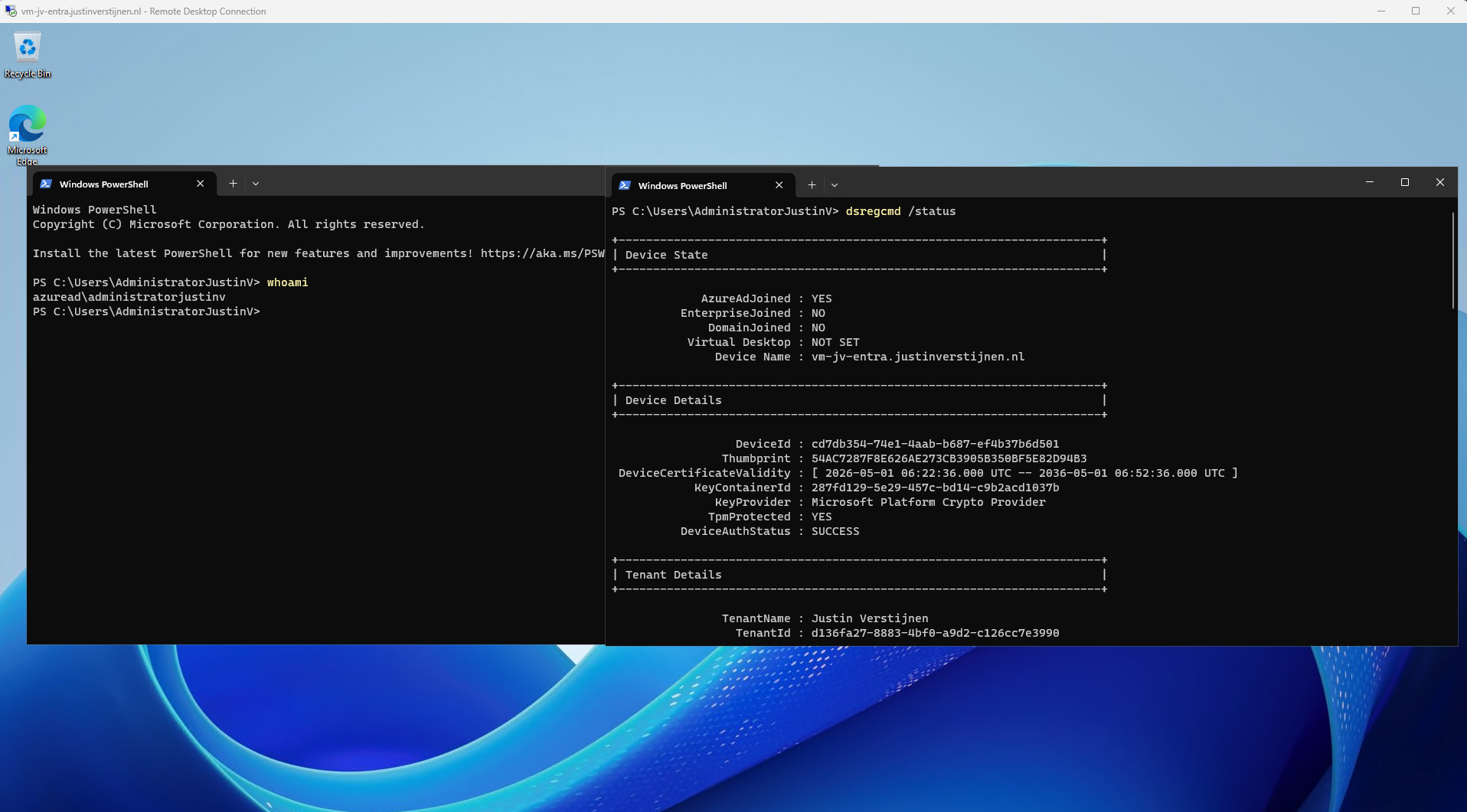Close the right terminal window
This screenshot has width=1467, height=812.
click(1440, 182)
